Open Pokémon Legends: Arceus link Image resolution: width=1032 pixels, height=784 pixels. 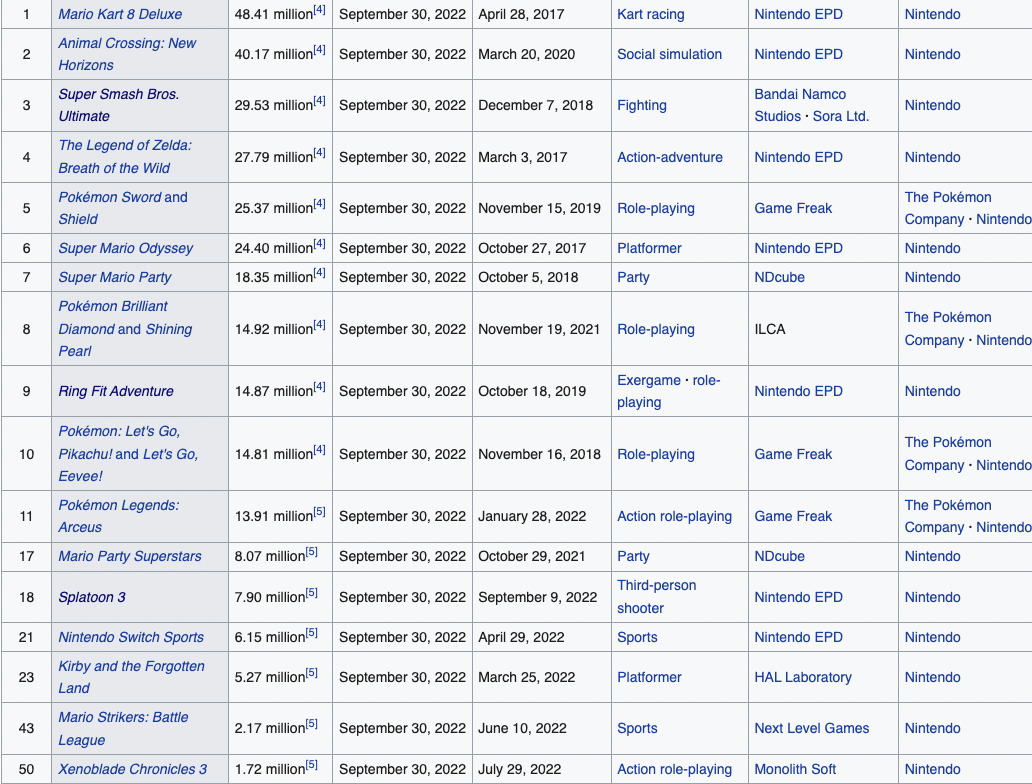click(118, 516)
